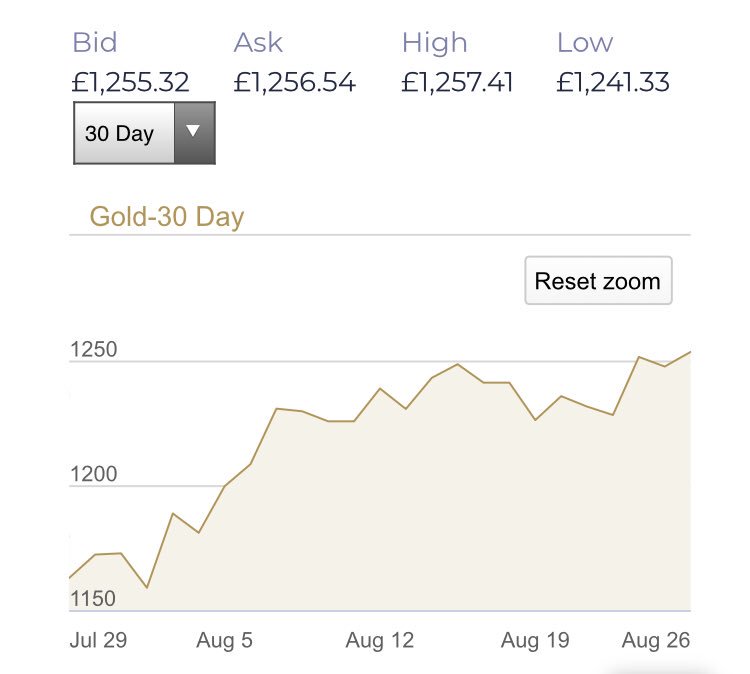Click the Aug 5 date marker
Image resolution: width=750 pixels, height=674 pixels.
(x=224, y=641)
